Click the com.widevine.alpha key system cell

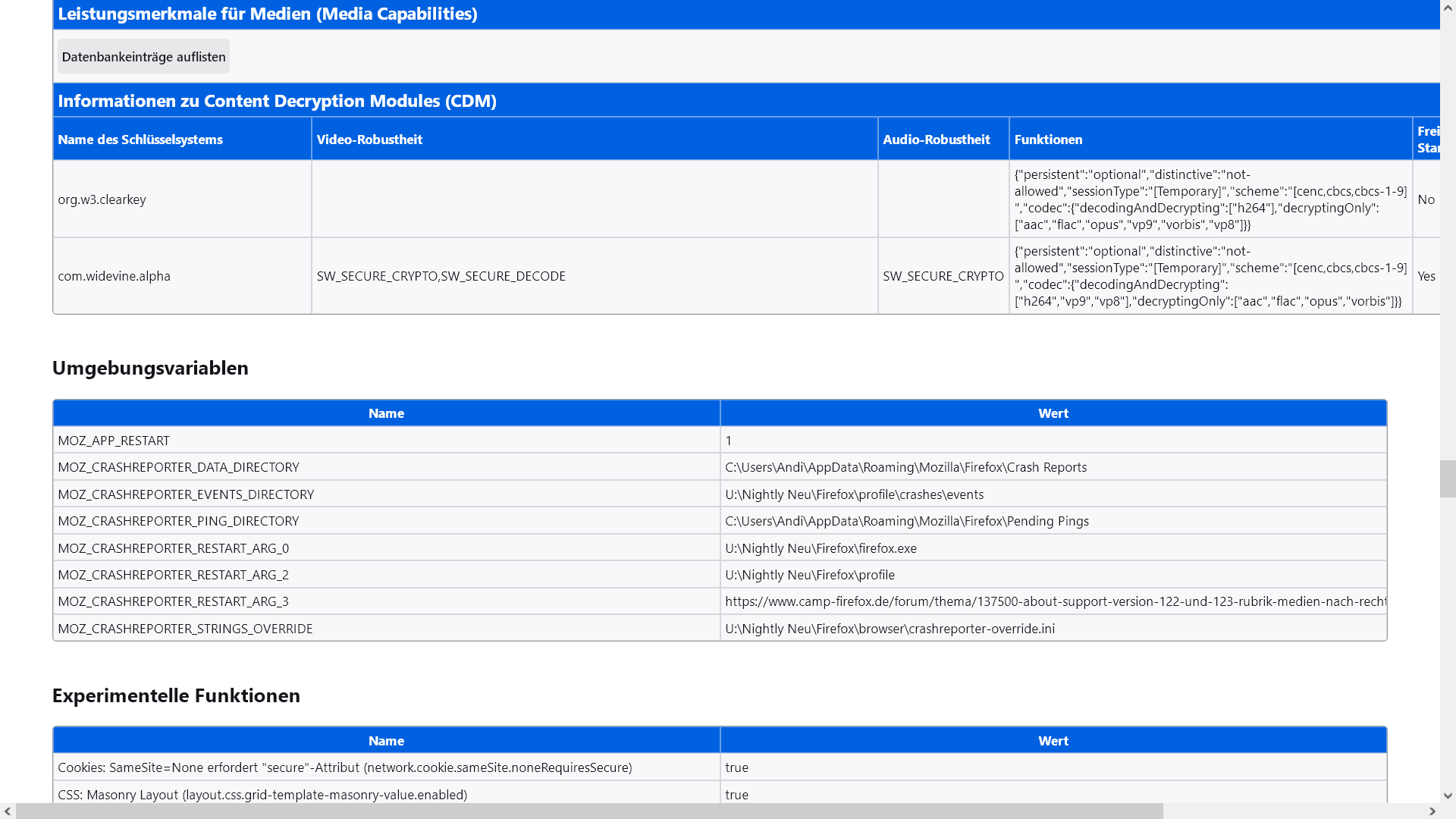pos(115,276)
